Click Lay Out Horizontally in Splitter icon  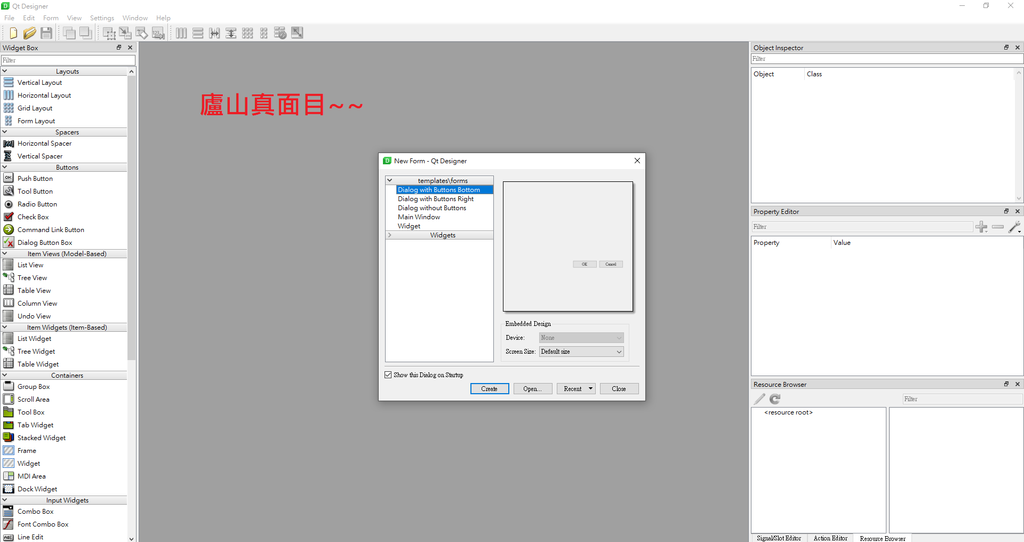click(x=214, y=33)
